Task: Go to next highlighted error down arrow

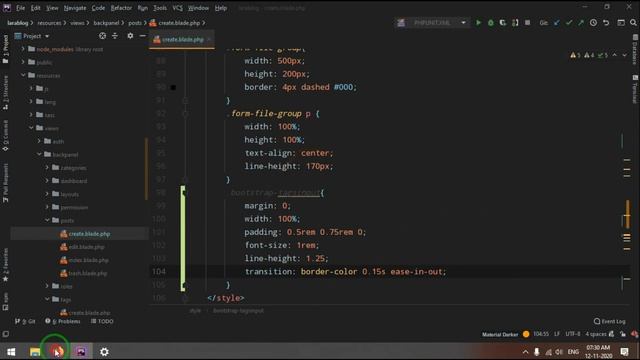Action: coord(624,55)
